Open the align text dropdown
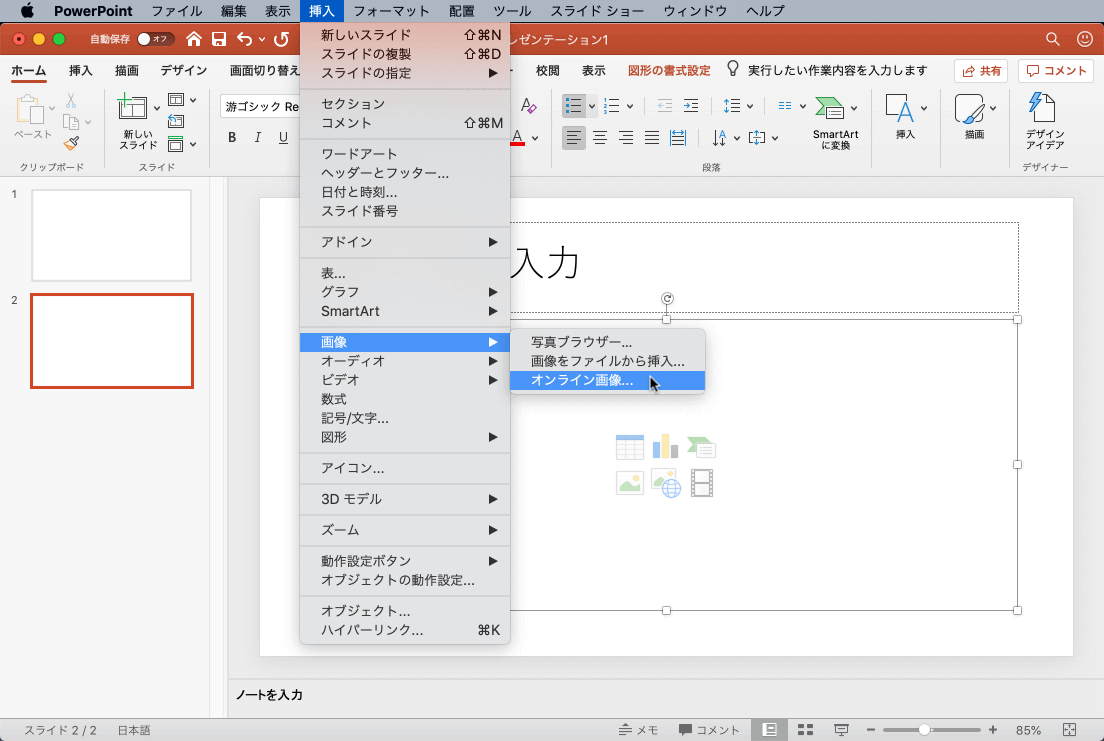The width and height of the screenshot is (1104, 741). tap(764, 137)
